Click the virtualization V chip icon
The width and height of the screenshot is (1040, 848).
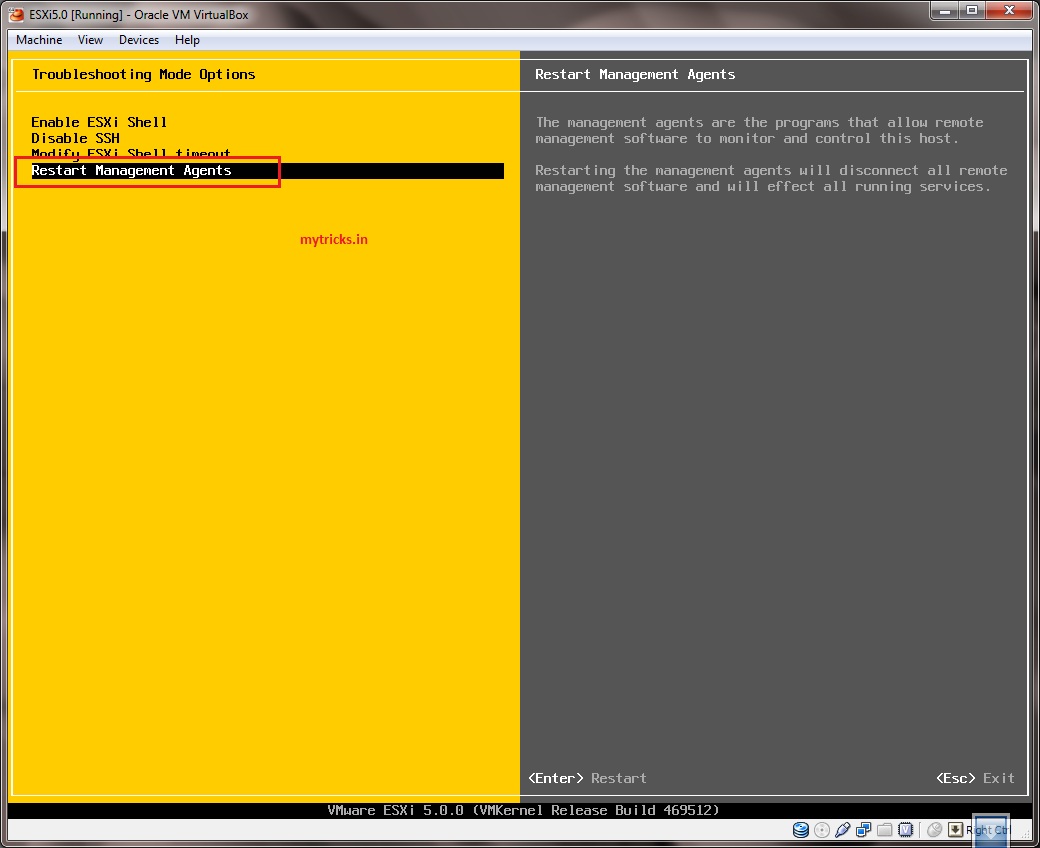click(x=905, y=829)
